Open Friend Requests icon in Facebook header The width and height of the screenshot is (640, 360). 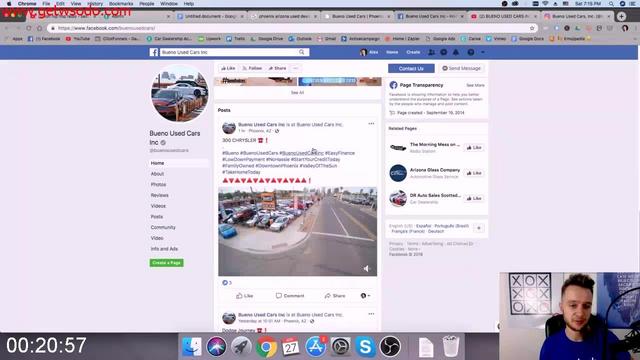click(431, 52)
